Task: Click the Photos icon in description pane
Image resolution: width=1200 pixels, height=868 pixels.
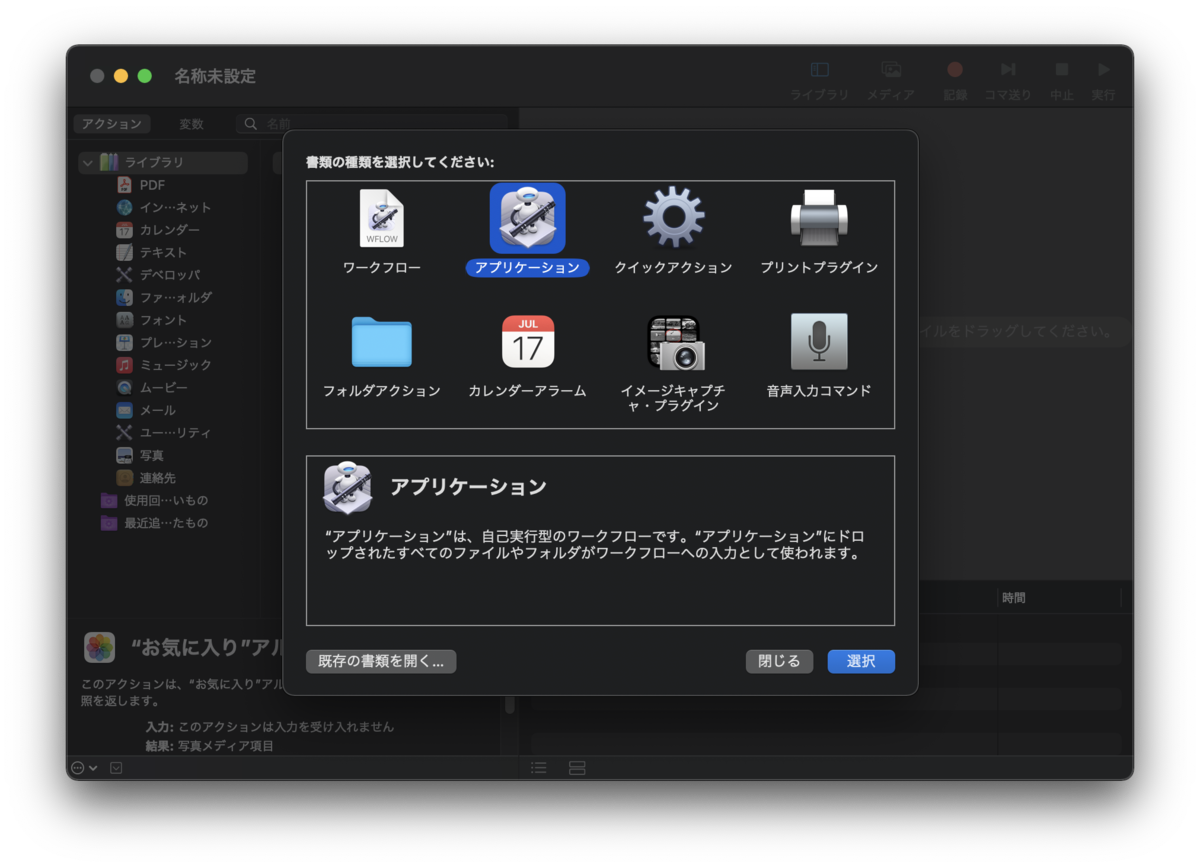Action: point(100,648)
